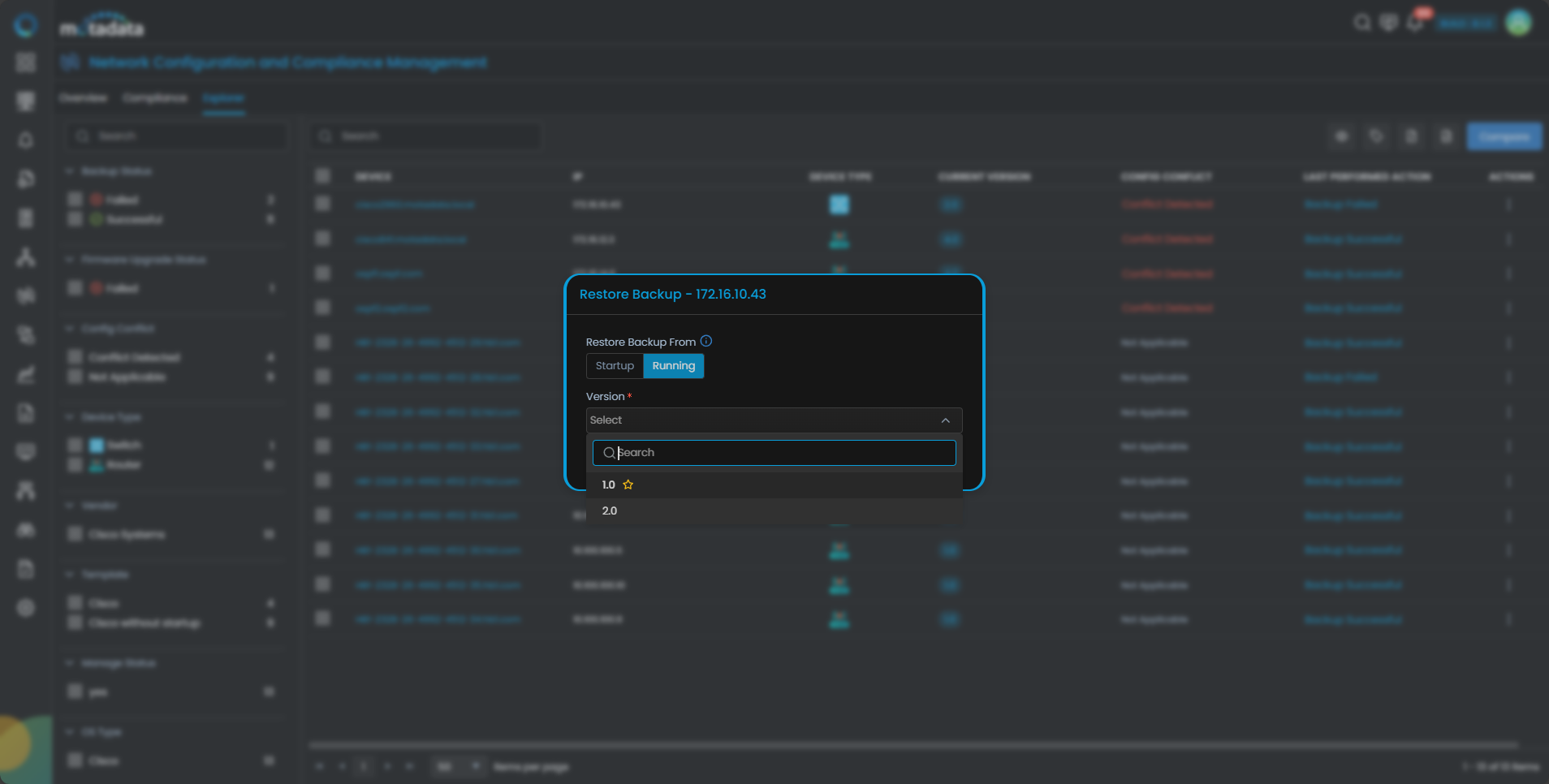
Task: Select Startup as the restore source
Action: click(x=615, y=366)
